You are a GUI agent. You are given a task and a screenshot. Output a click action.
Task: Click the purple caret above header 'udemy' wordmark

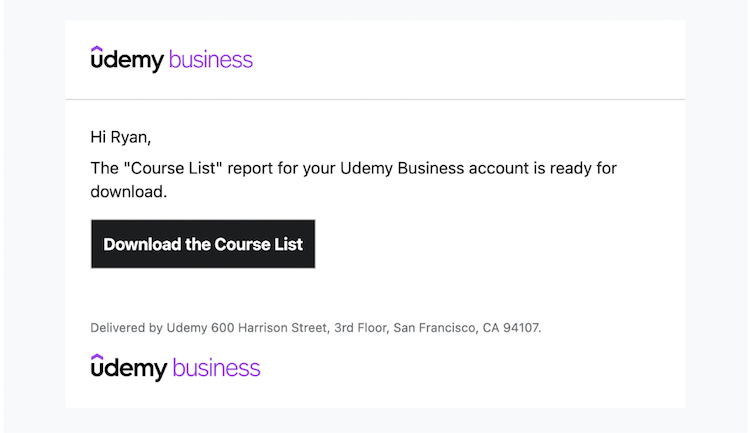(x=96, y=48)
